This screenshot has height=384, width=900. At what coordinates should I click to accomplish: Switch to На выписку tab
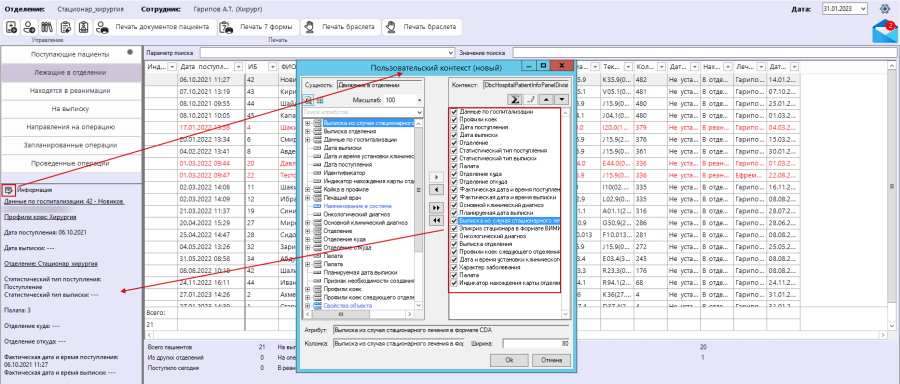70,108
